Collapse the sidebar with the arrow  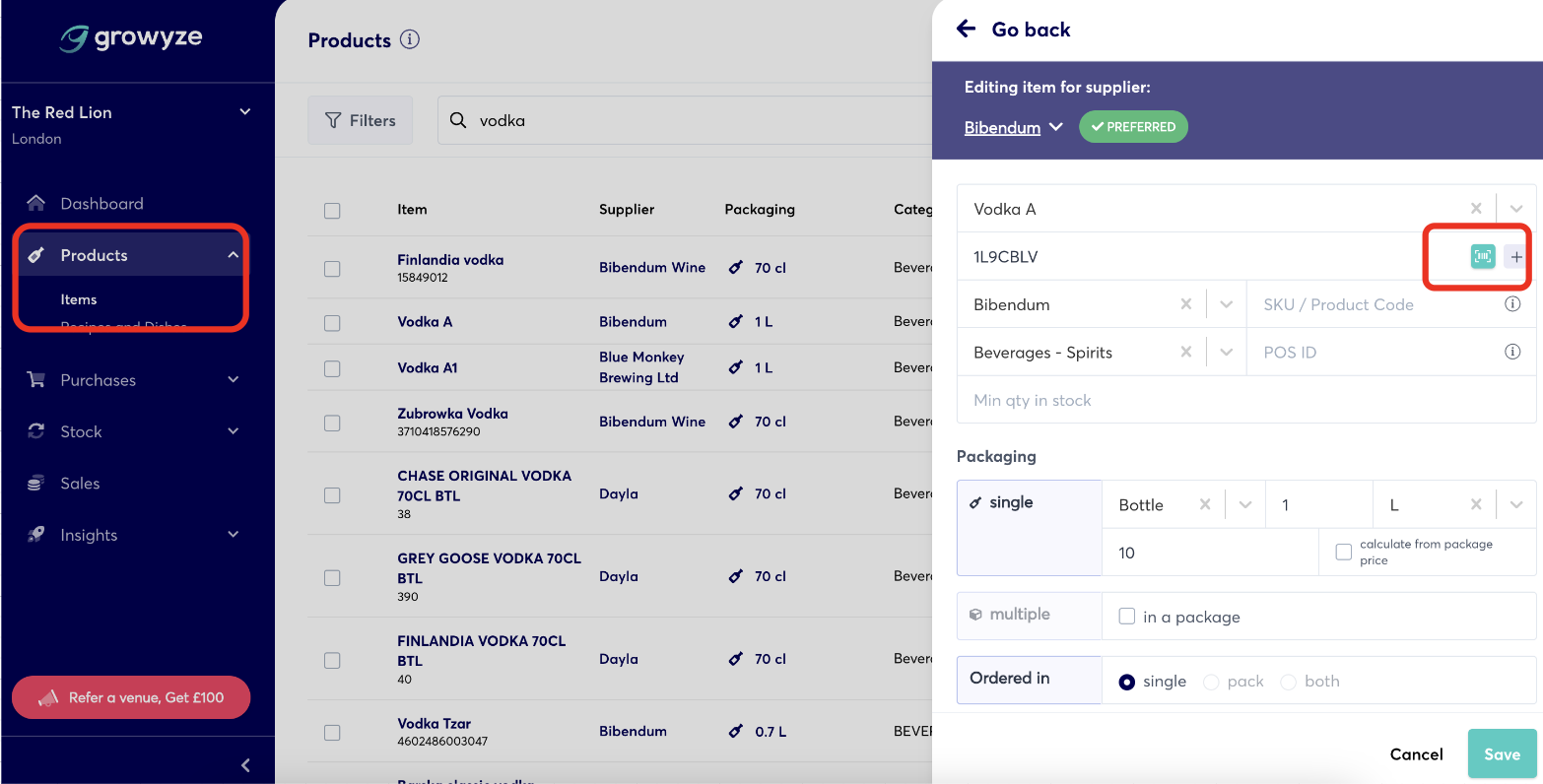click(245, 764)
